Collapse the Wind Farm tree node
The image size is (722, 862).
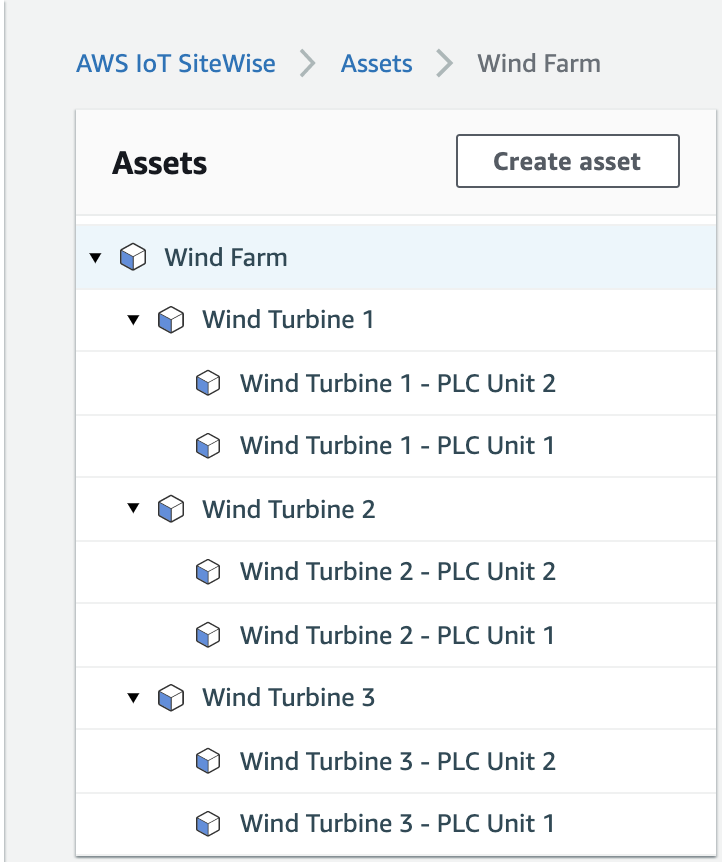[96, 258]
